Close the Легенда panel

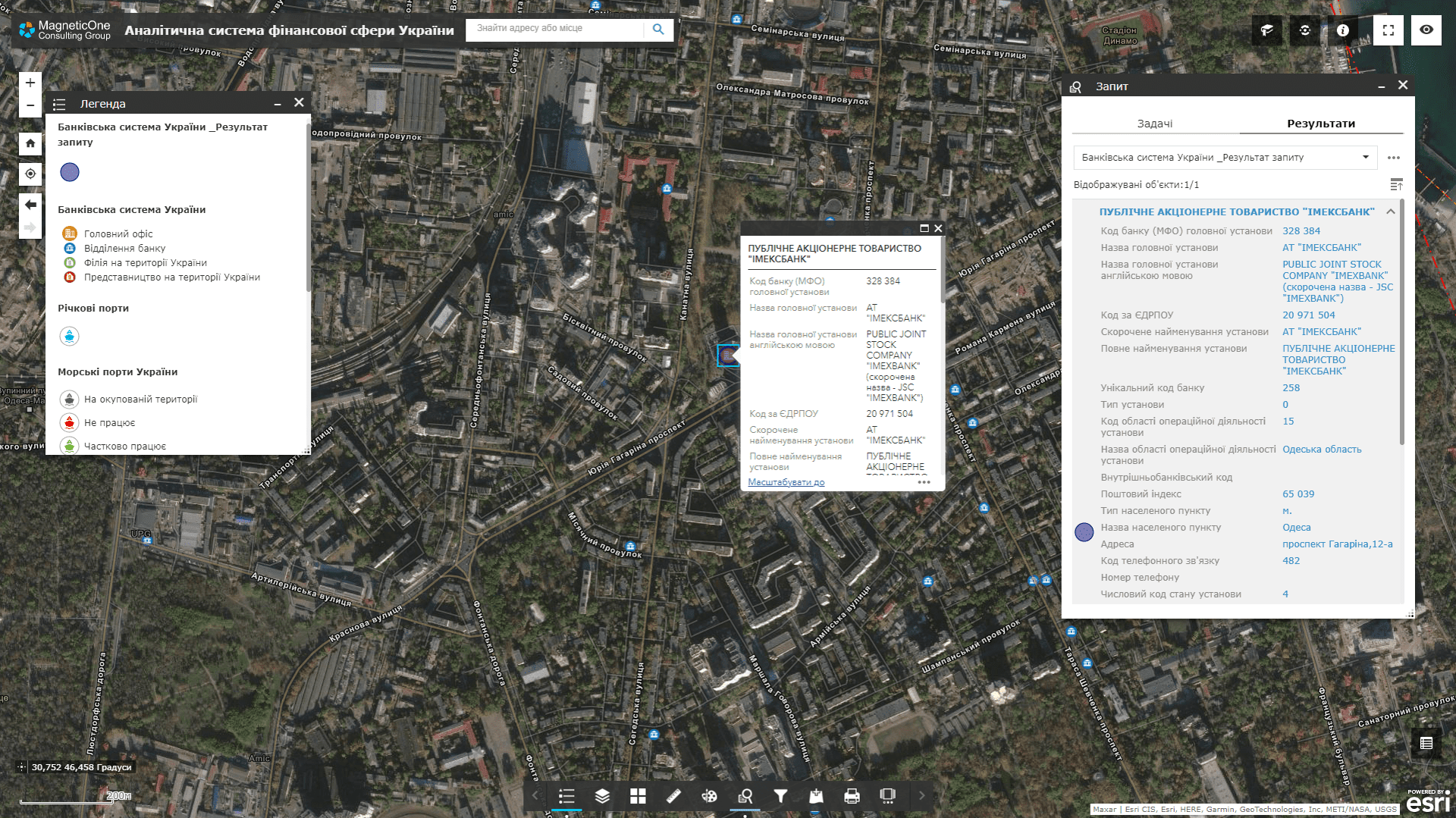click(x=299, y=102)
